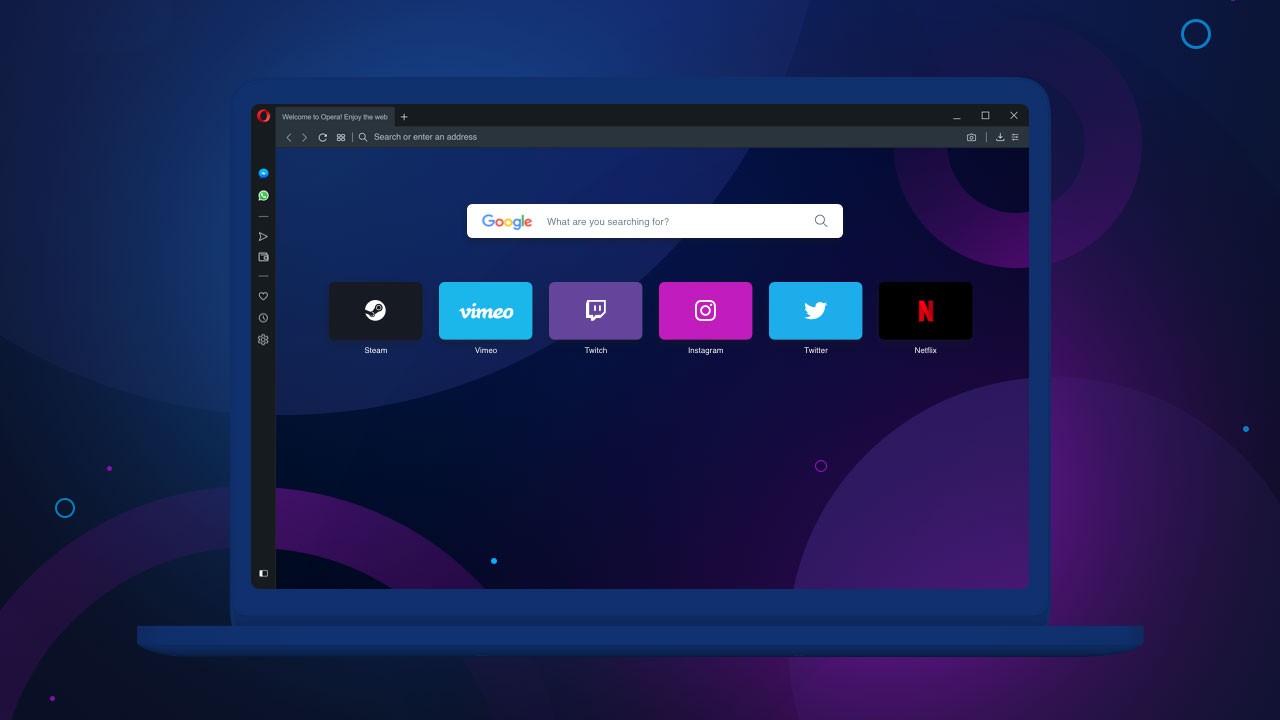Click the Twitter label text
Viewport: 1280px width, 720px height.
pyautogui.click(x=816, y=351)
